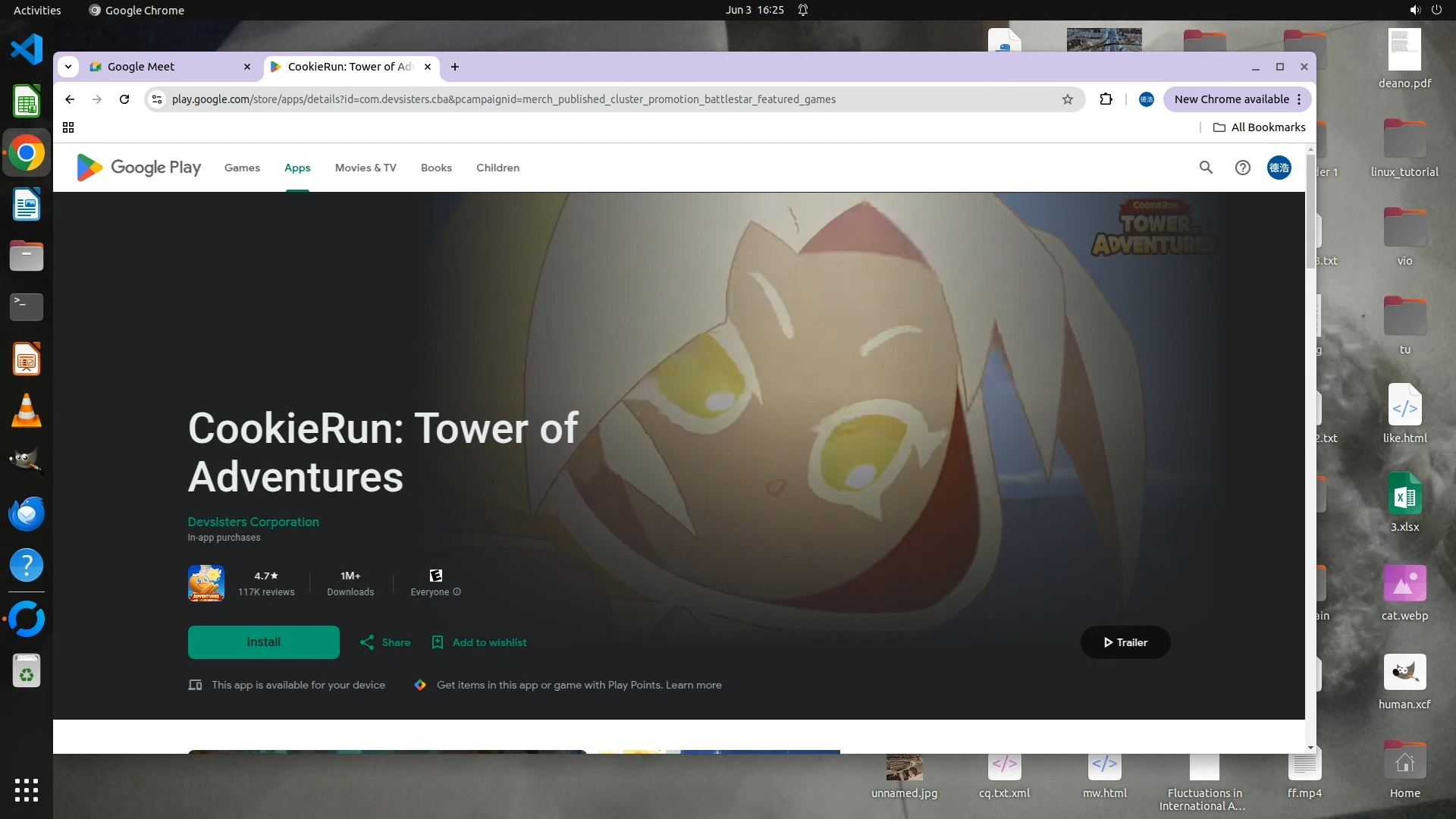Open the Chrome extensions puzzle icon
This screenshot has width=1456, height=819.
click(x=1106, y=99)
